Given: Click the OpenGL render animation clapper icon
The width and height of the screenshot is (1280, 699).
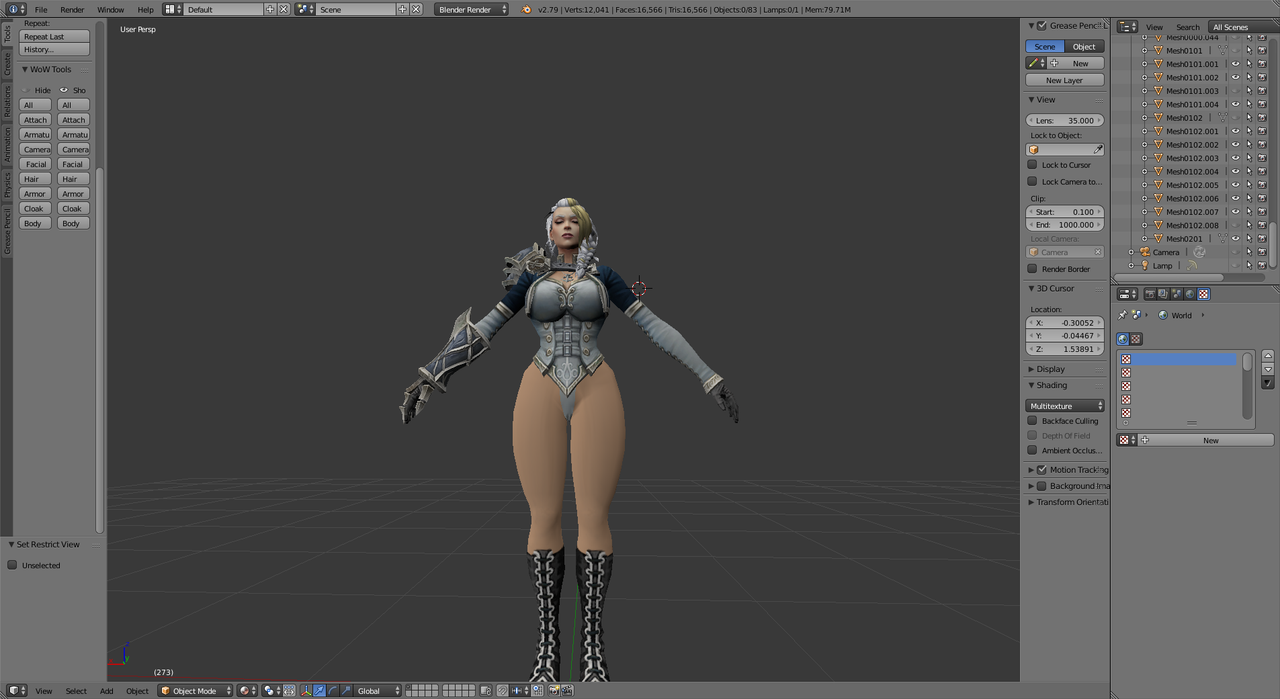Looking at the screenshot, I should tap(567, 691).
